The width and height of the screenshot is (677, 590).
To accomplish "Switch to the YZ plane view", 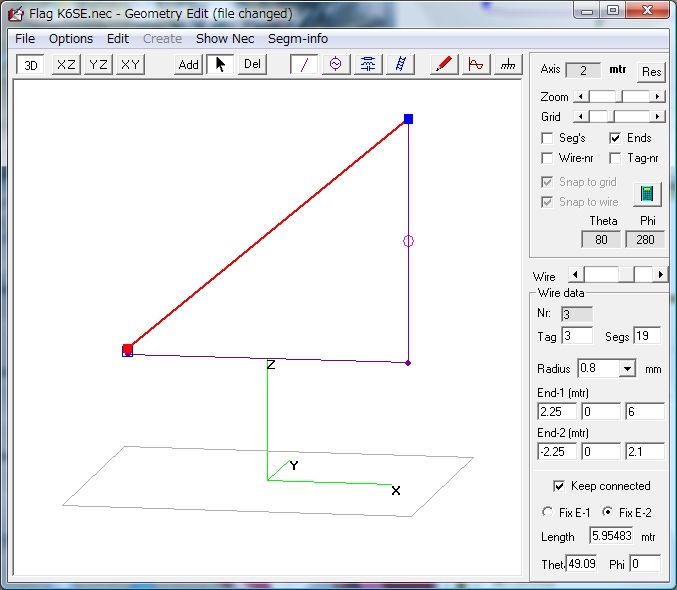I will [x=98, y=65].
